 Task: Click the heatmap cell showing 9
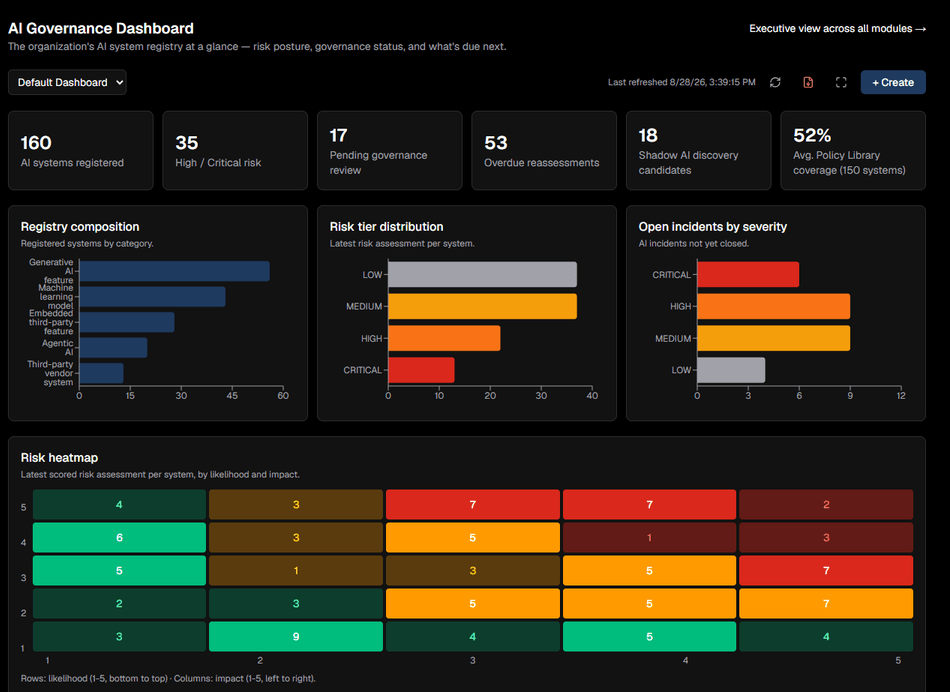click(296, 636)
